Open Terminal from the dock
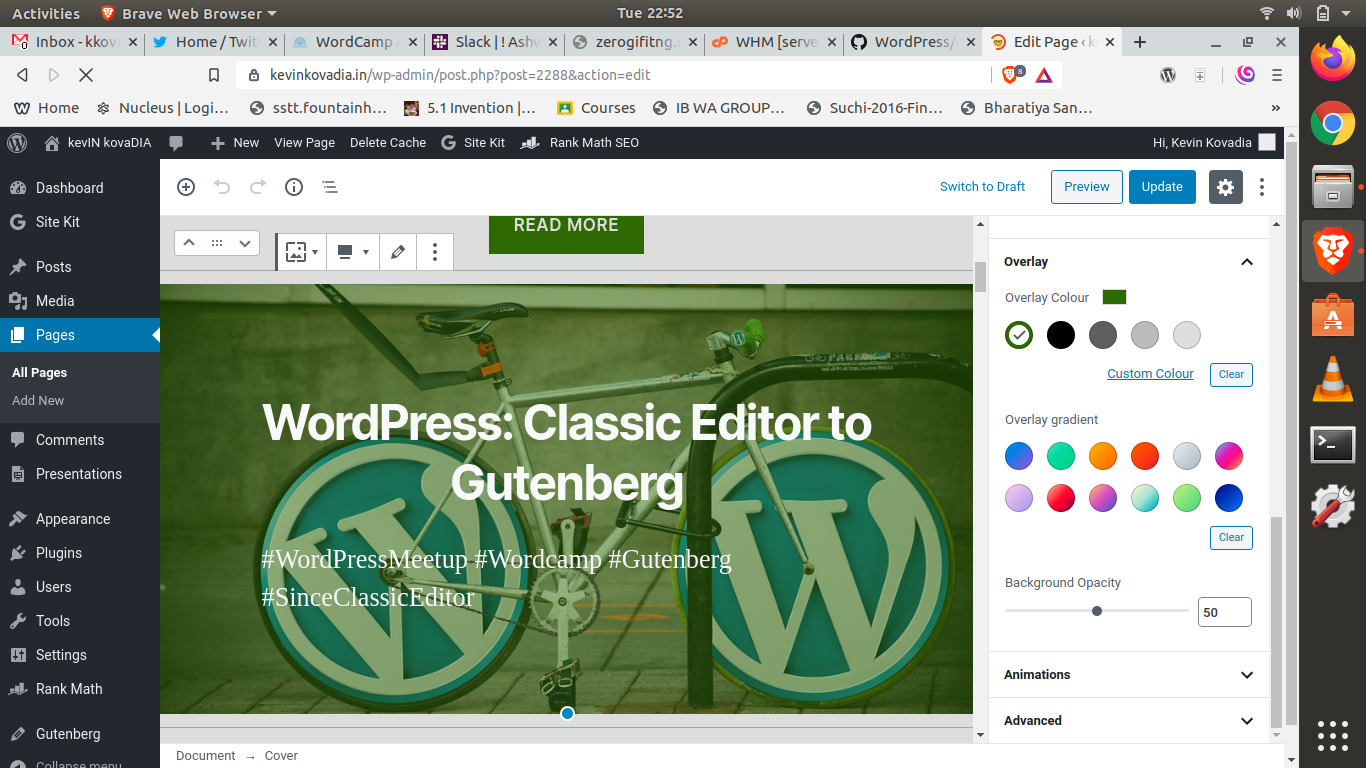Image resolution: width=1366 pixels, height=768 pixels. [x=1332, y=443]
